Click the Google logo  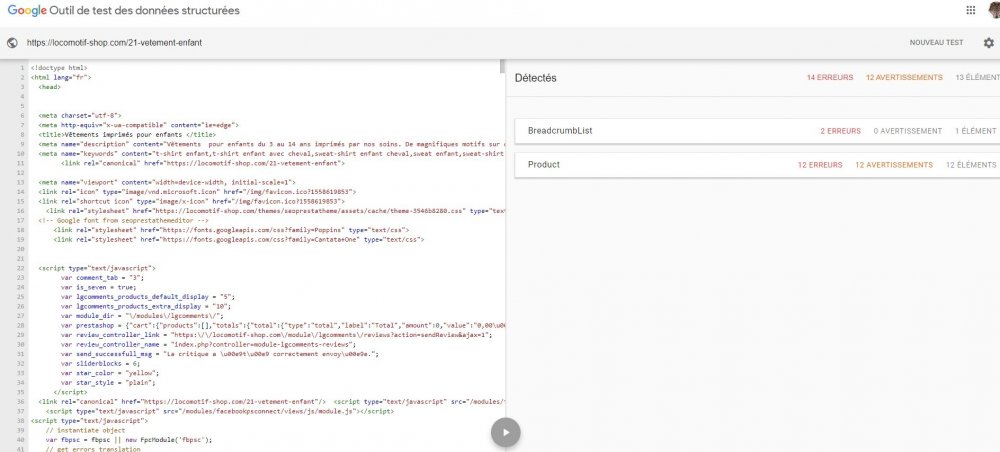(x=27, y=11)
